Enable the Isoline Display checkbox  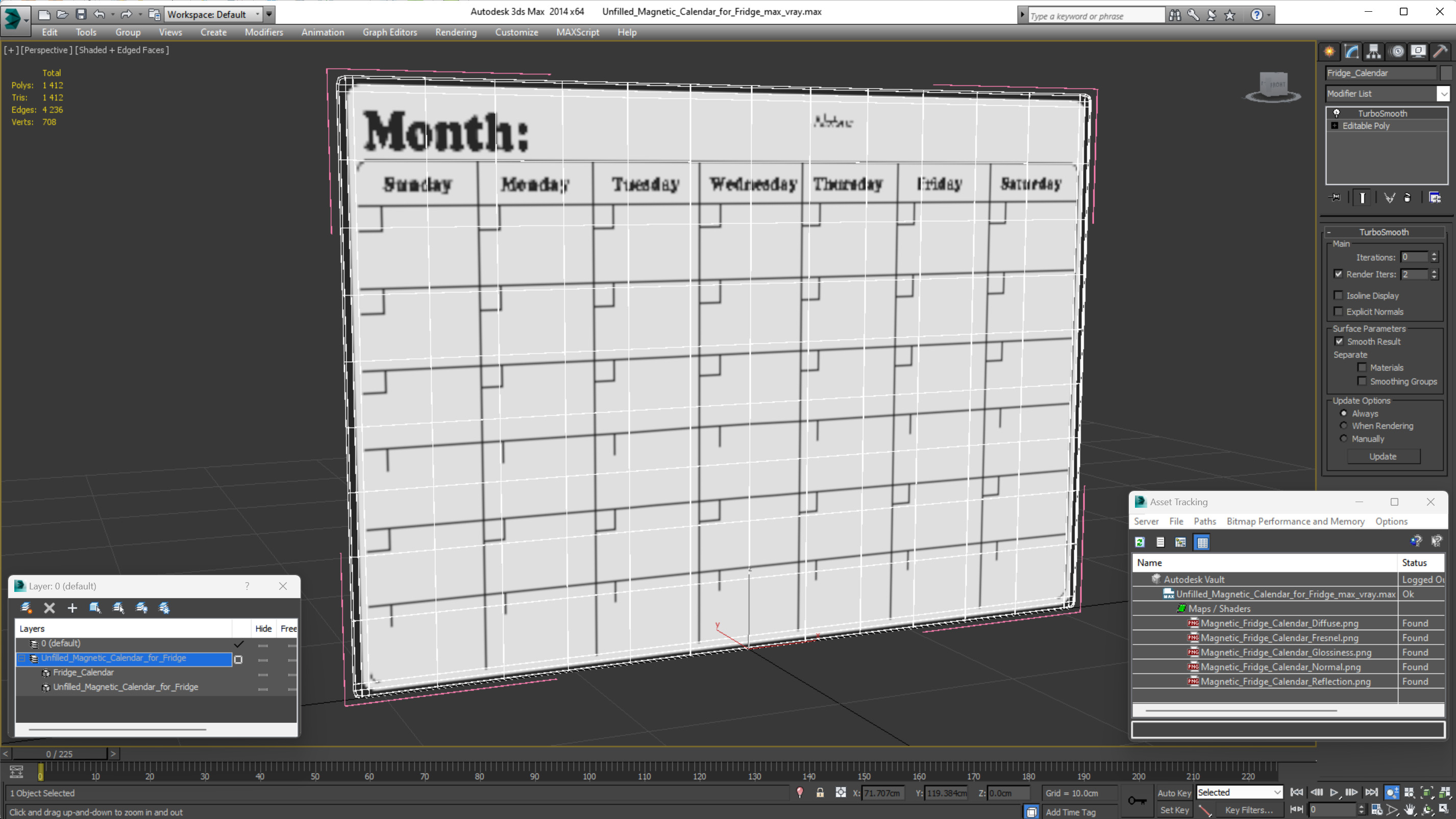1339,295
